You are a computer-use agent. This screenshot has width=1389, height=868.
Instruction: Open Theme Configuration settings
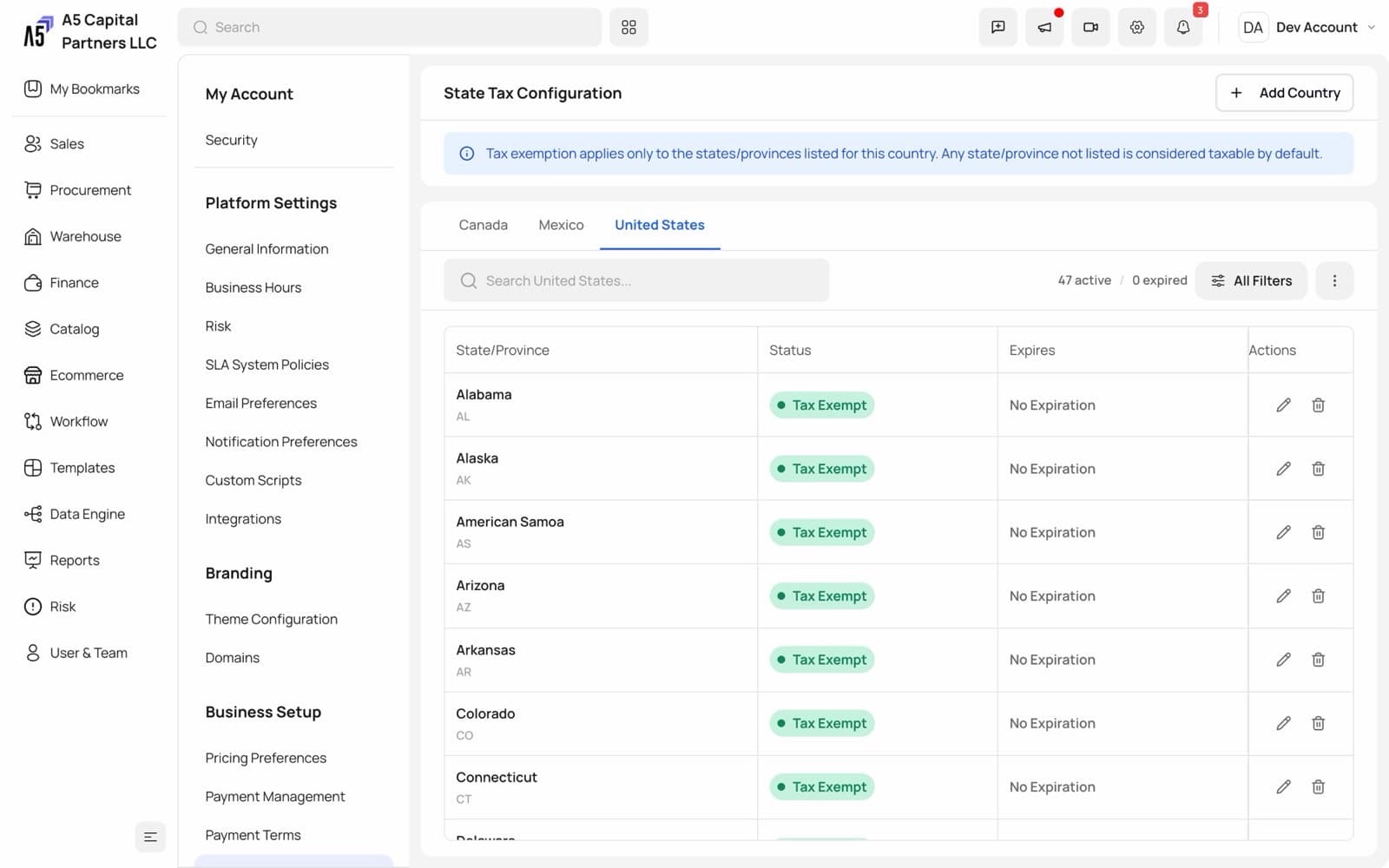click(x=271, y=619)
